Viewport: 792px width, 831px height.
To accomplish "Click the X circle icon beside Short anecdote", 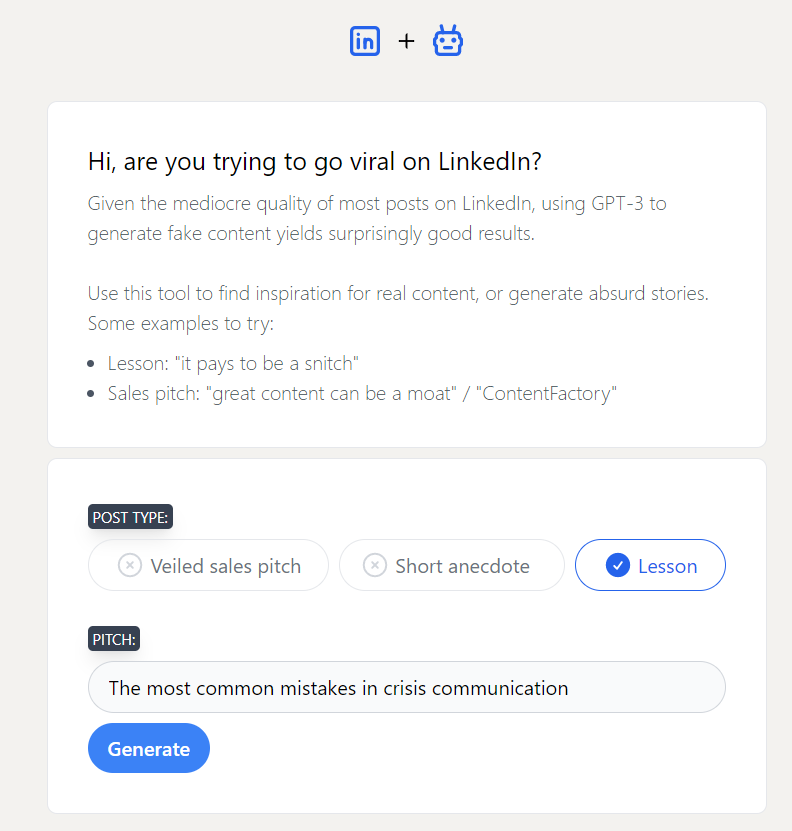I will 374,566.
